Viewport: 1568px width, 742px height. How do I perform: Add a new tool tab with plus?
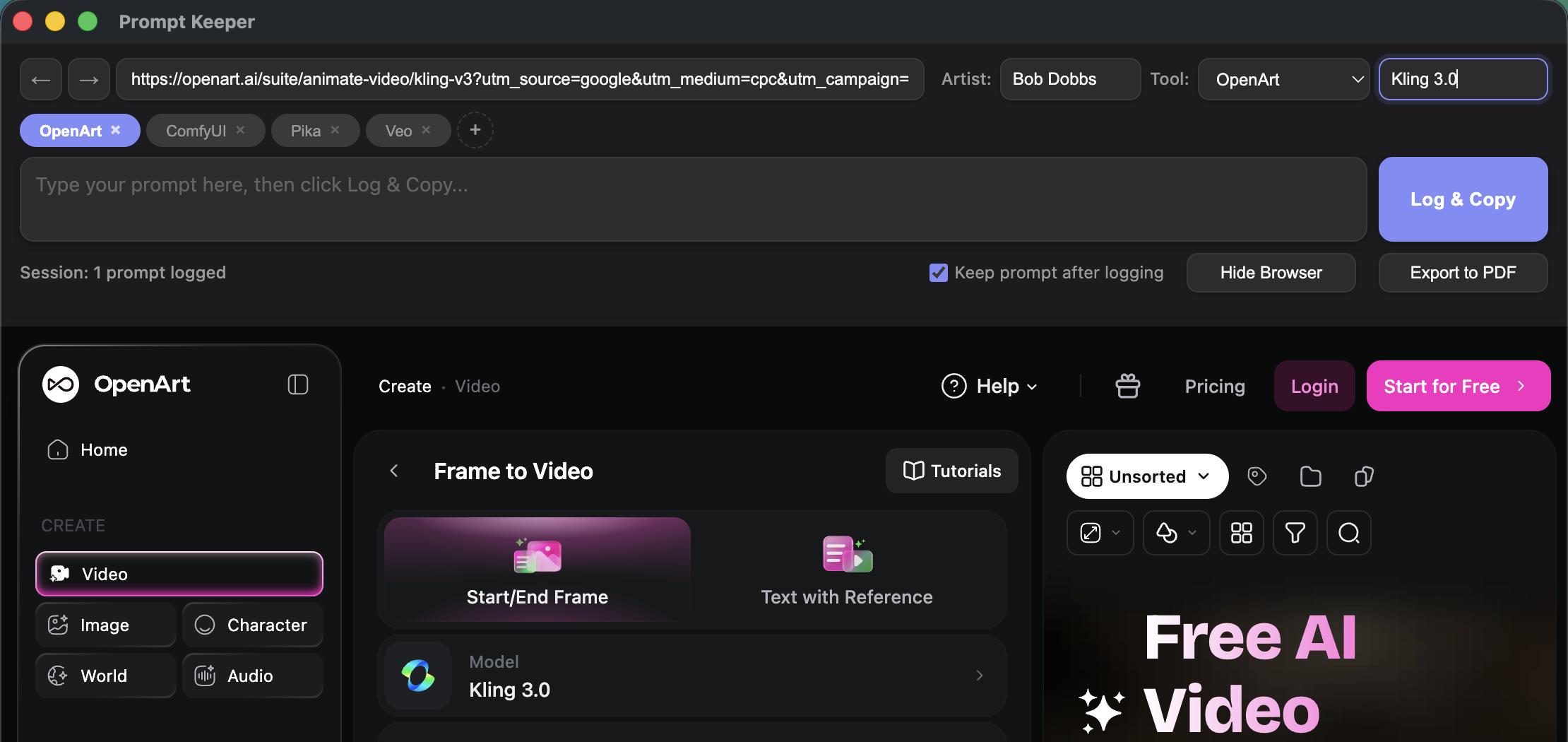click(475, 130)
